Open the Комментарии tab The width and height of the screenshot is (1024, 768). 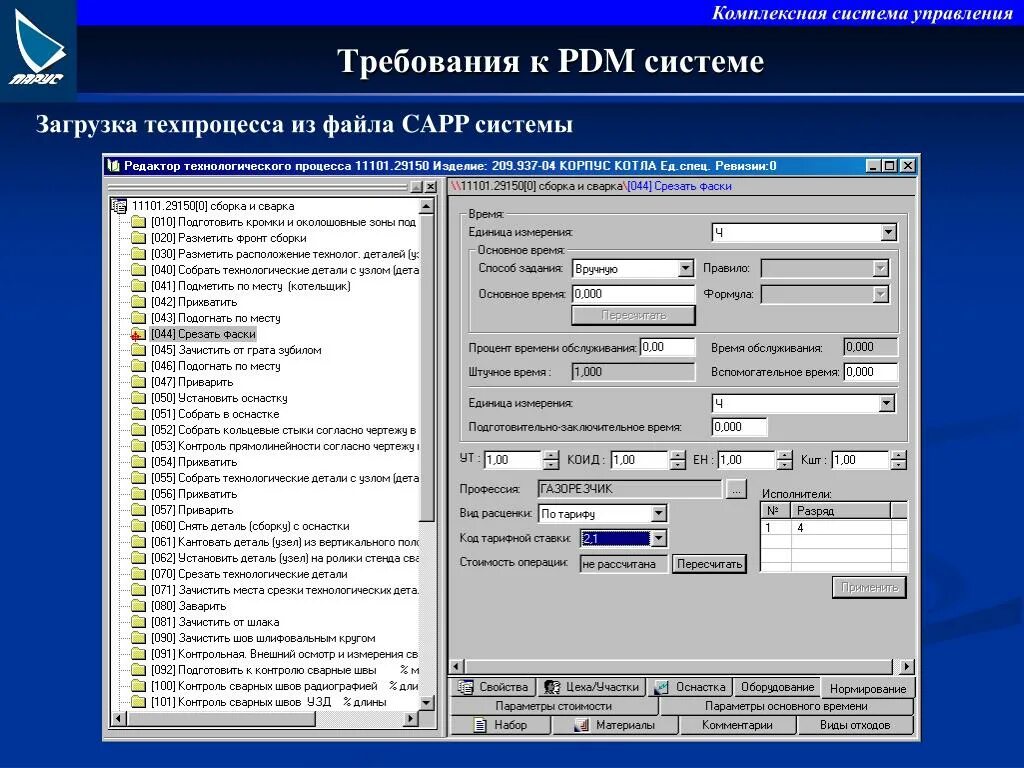point(737,725)
